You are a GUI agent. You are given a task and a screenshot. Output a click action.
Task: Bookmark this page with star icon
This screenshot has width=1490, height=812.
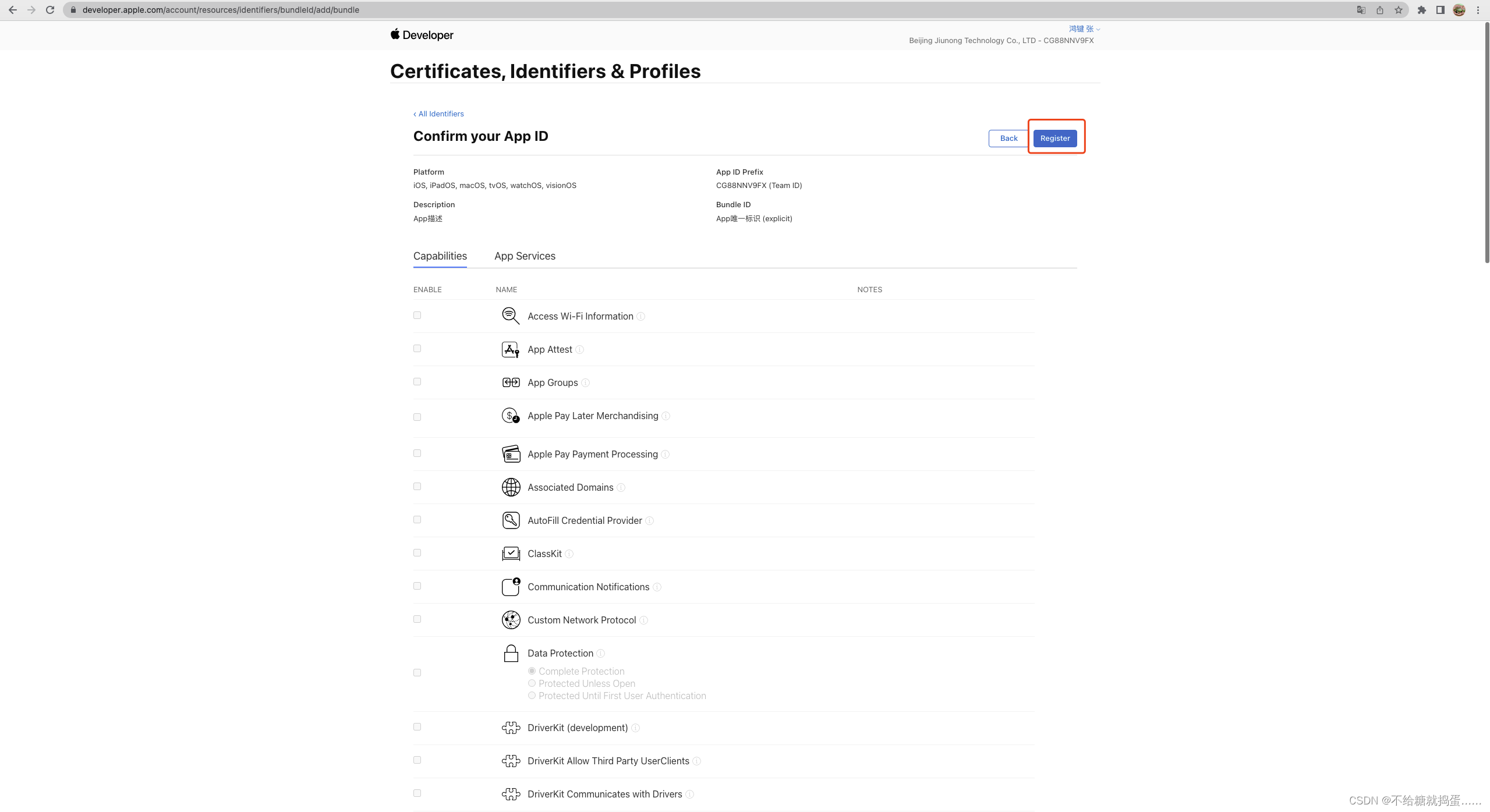[x=1398, y=10]
